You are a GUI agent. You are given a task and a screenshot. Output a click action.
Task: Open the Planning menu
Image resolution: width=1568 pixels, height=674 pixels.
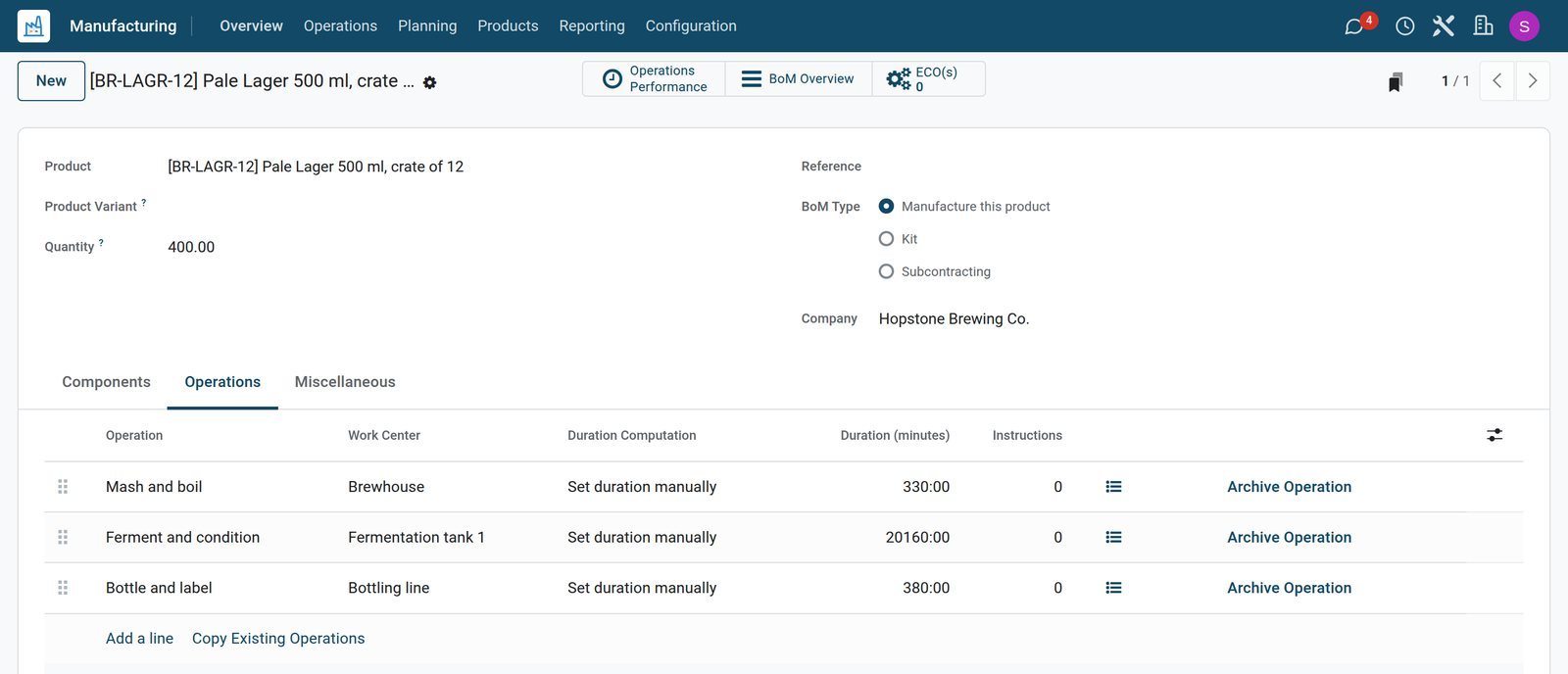click(427, 26)
